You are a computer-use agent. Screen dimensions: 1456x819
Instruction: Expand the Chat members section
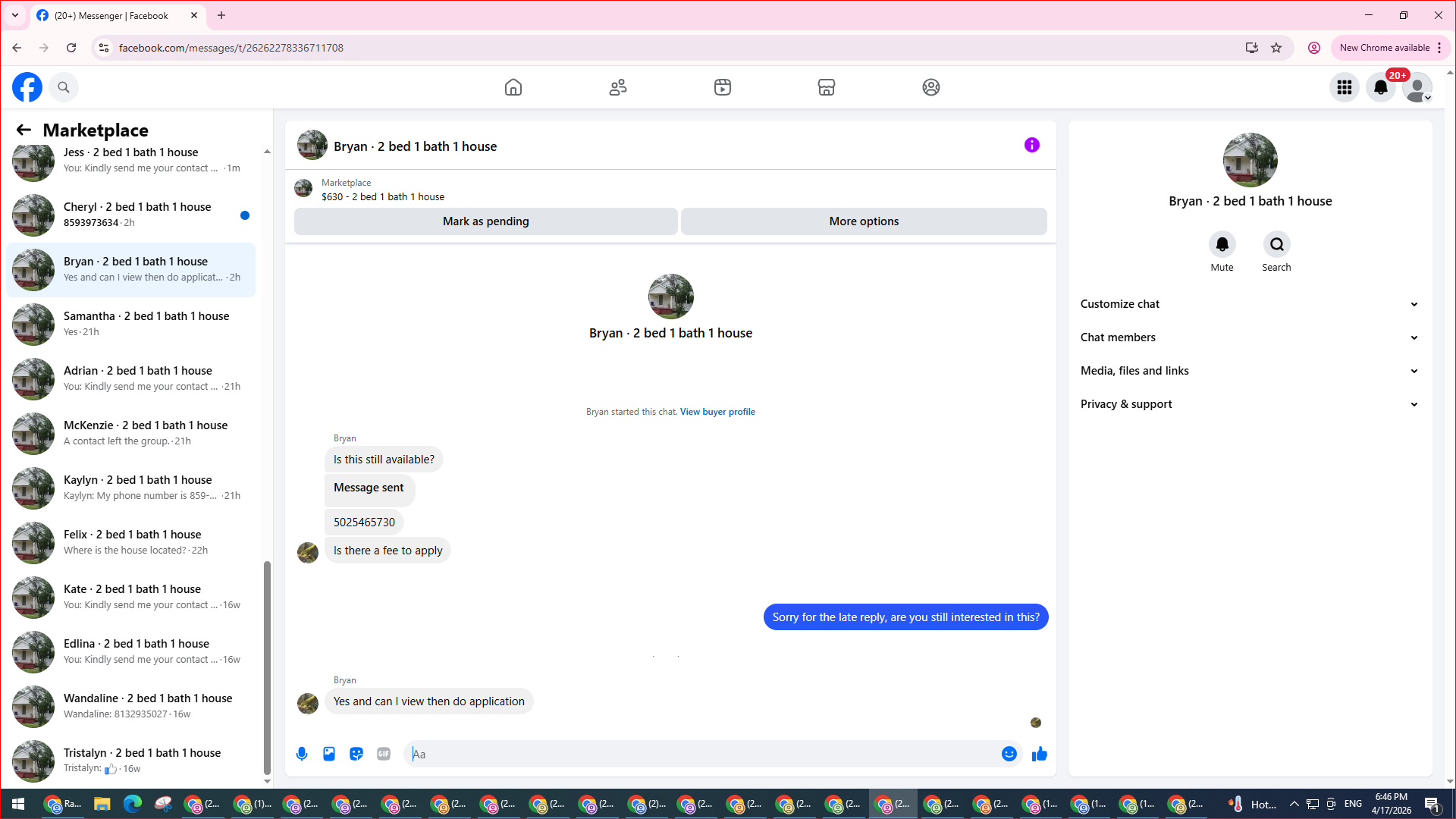[1250, 337]
